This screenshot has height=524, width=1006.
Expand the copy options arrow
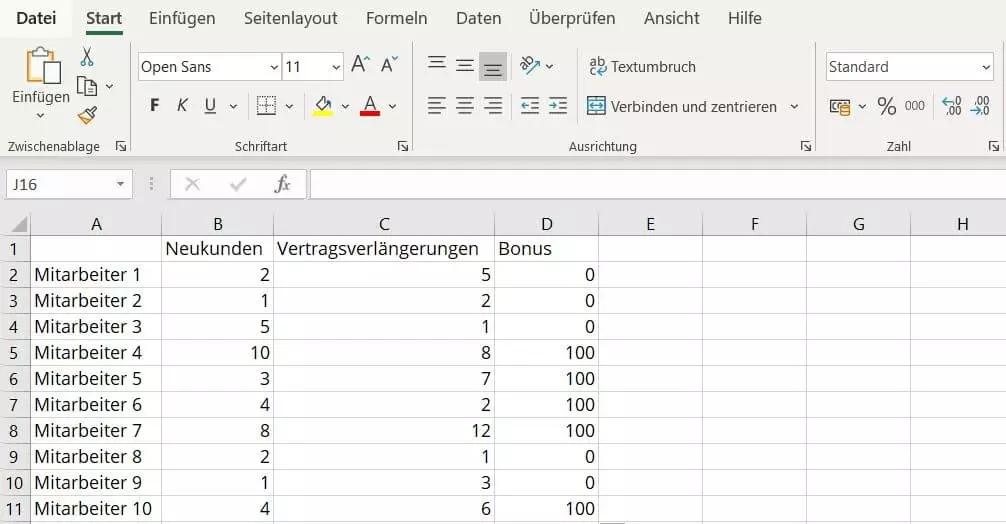[x=110, y=86]
